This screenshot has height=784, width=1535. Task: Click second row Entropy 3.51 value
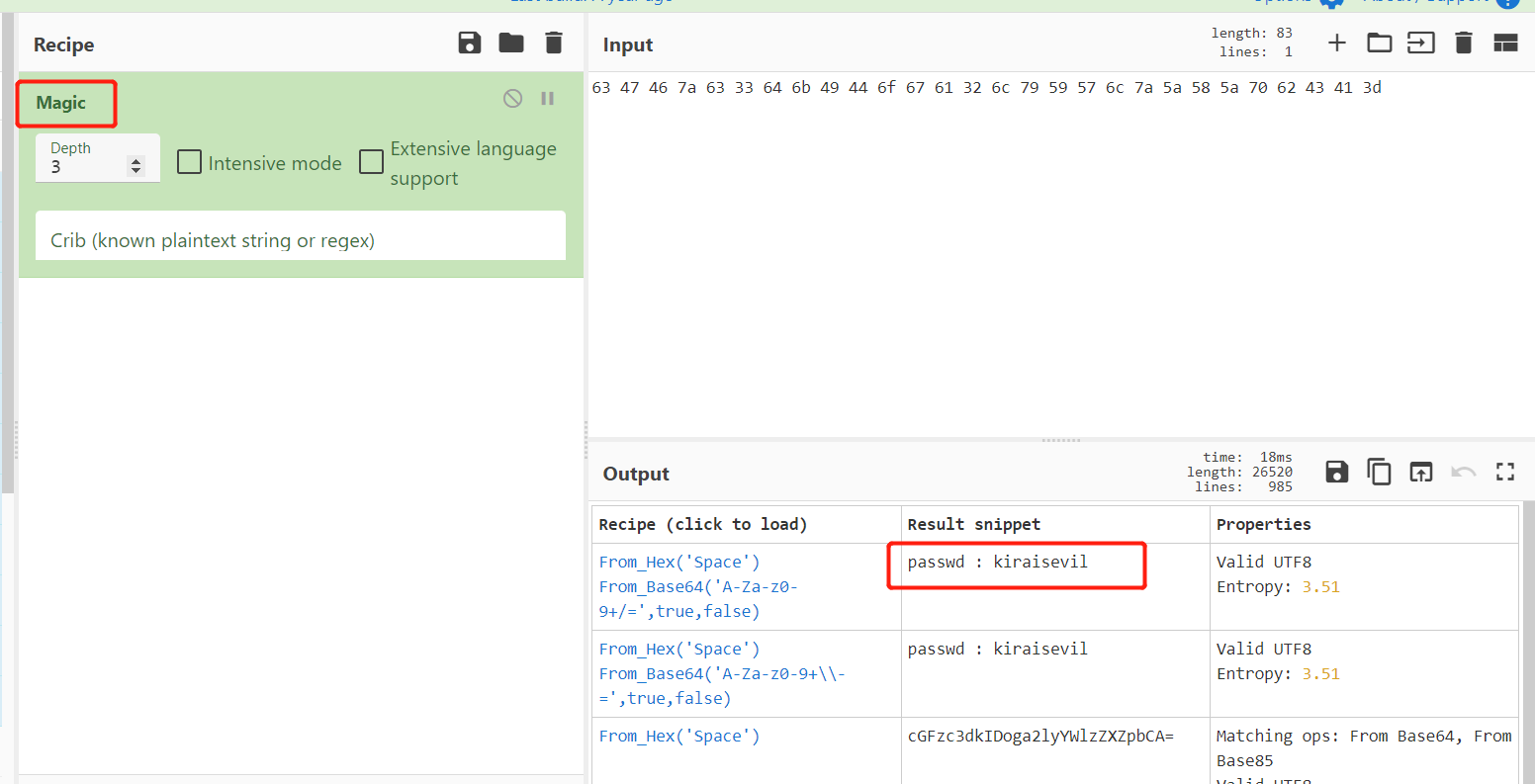point(1320,673)
